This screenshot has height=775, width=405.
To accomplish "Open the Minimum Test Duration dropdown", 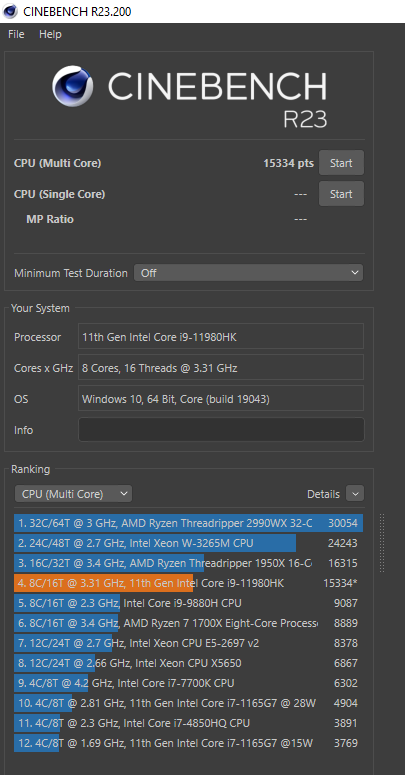I will pos(248,273).
